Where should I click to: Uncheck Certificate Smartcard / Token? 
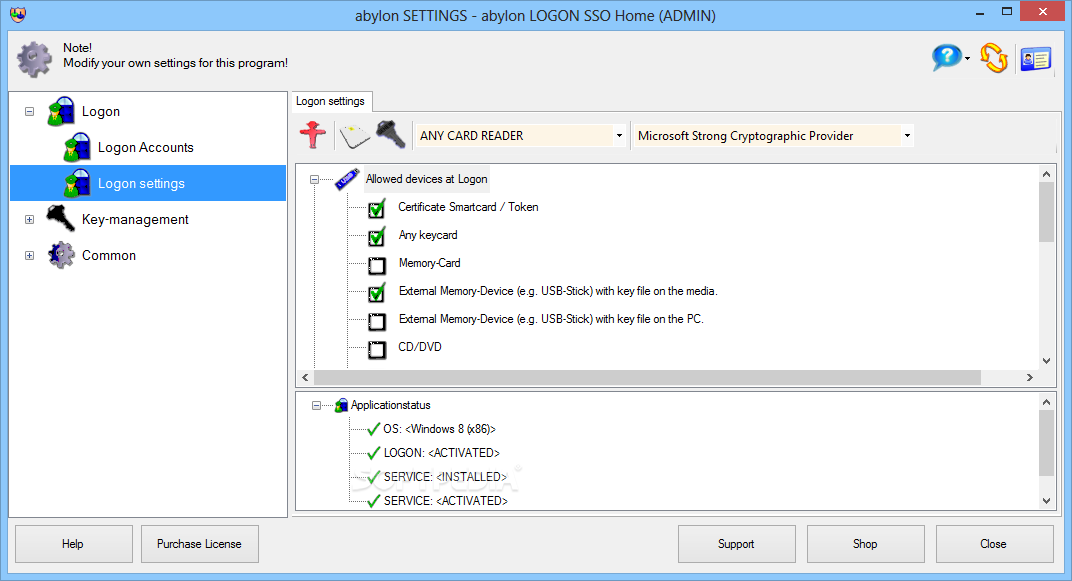tap(377, 208)
